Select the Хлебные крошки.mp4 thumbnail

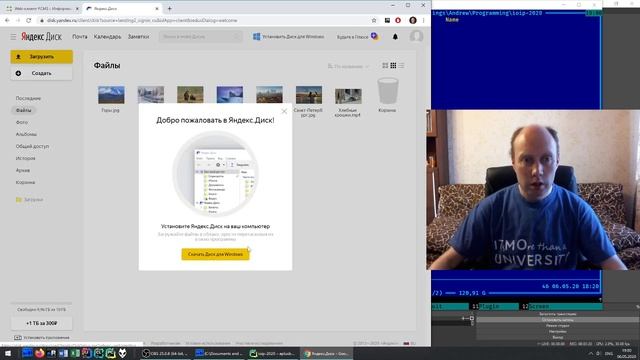coord(348,96)
